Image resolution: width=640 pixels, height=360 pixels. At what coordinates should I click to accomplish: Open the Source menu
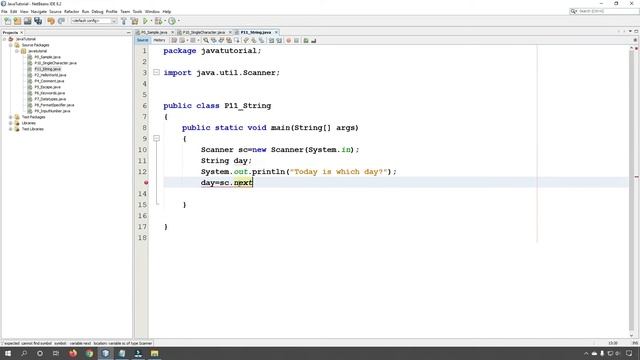coord(55,11)
